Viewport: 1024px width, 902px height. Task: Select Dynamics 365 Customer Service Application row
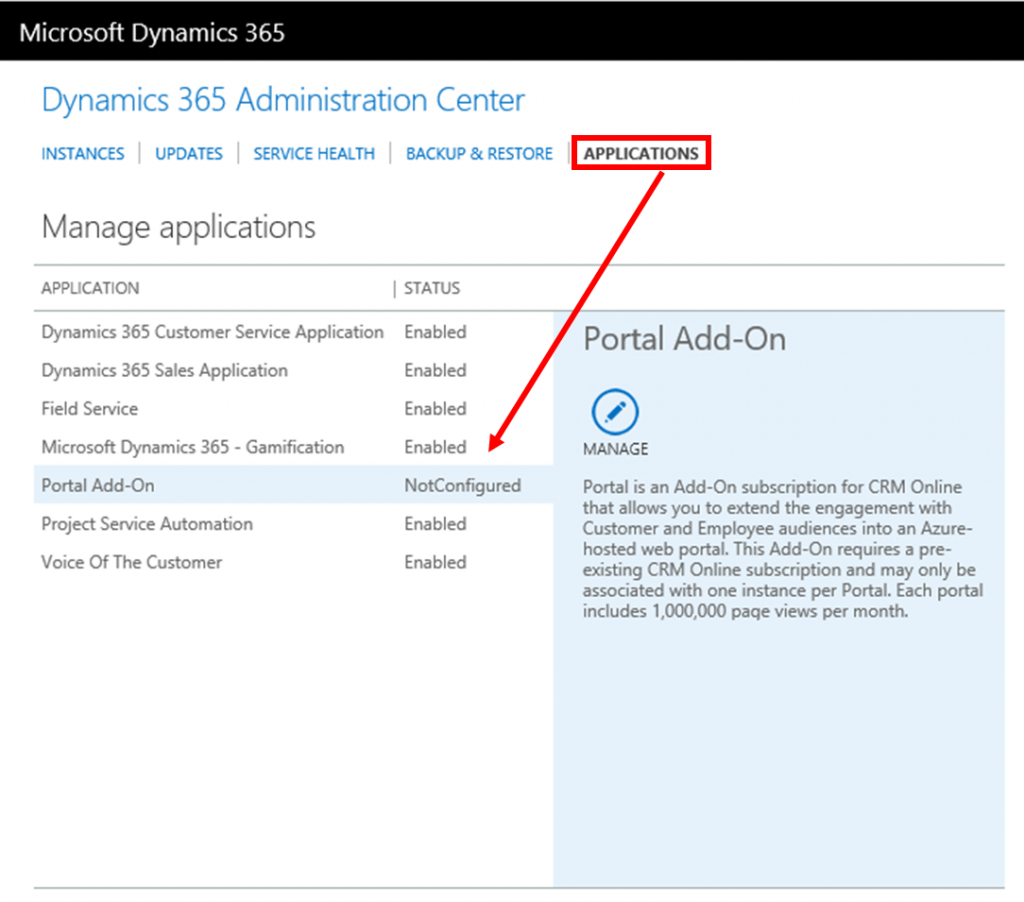click(293, 332)
